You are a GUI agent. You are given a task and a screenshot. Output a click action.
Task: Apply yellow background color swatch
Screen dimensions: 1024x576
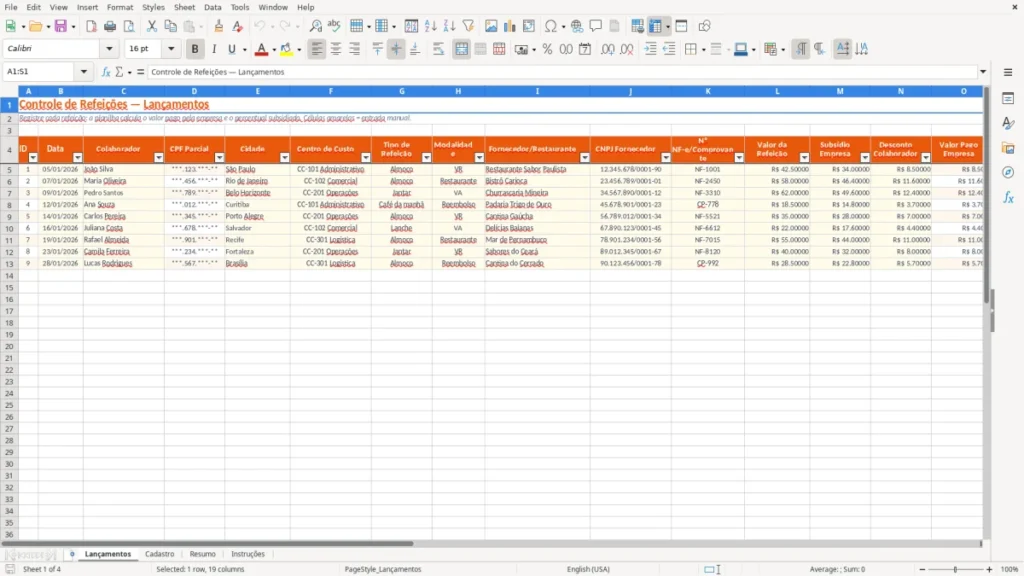286,49
